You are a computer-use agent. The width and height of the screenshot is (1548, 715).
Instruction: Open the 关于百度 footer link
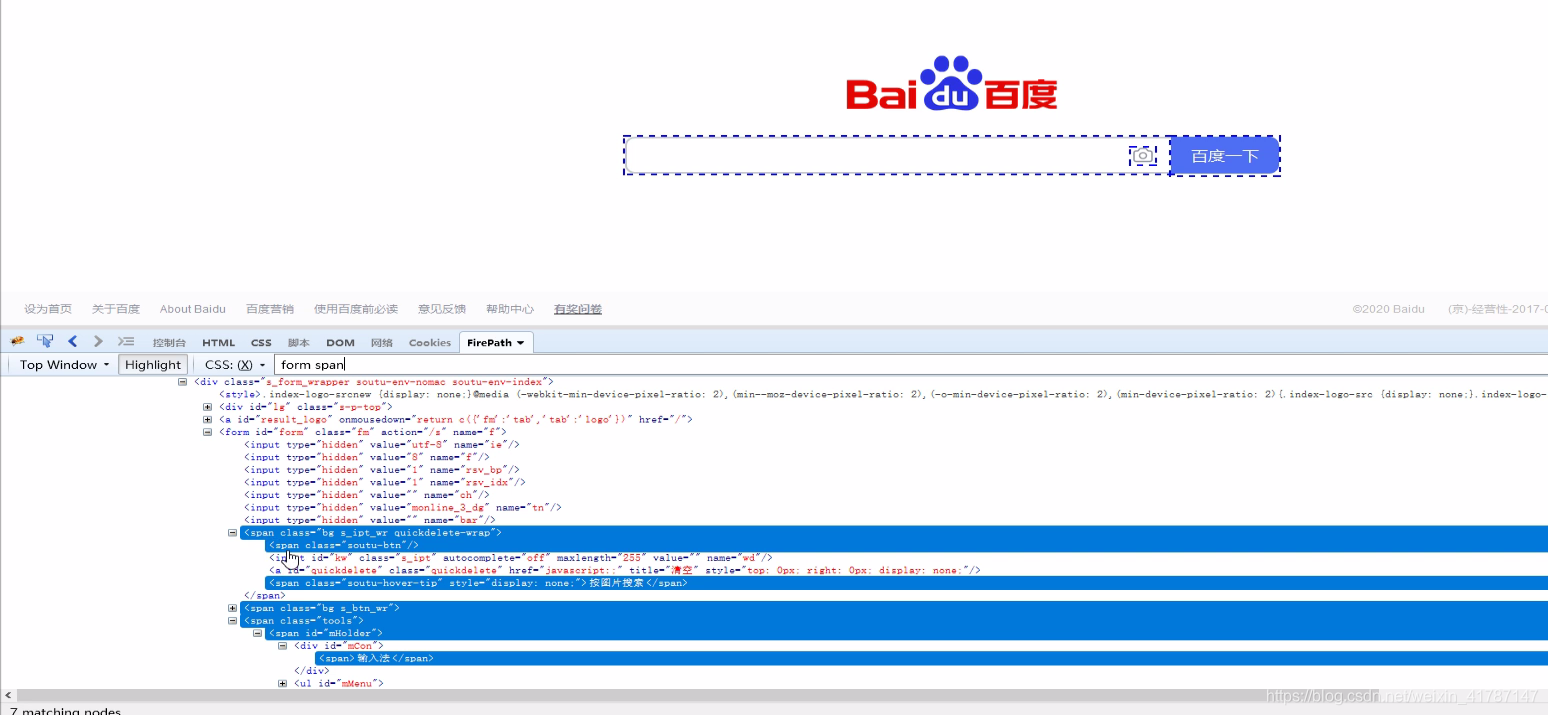coord(116,309)
